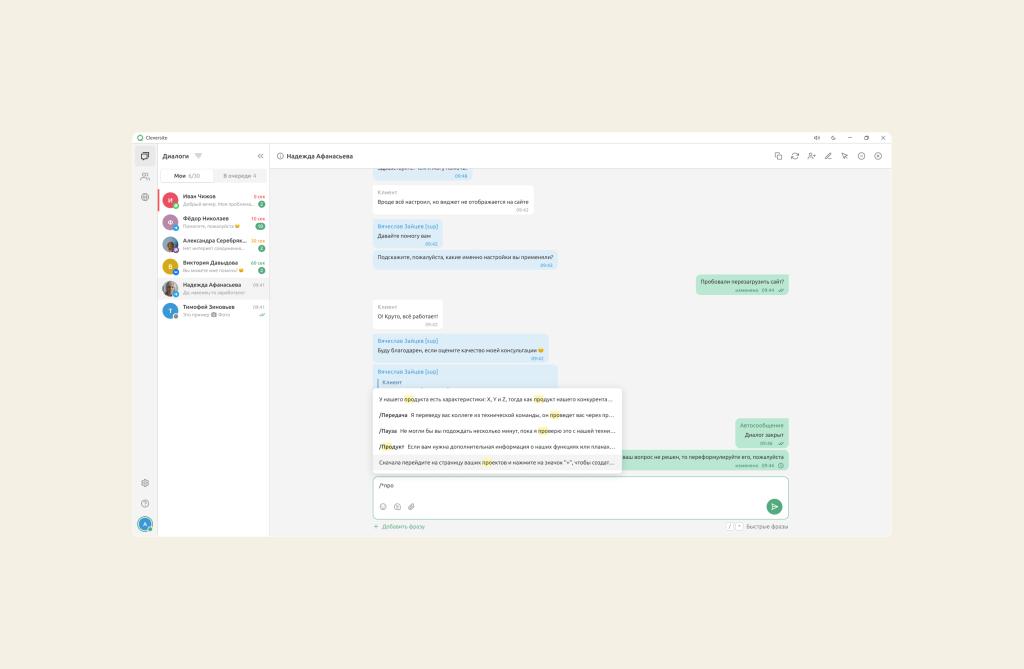Click the pencil edit icon in chat header

click(828, 156)
